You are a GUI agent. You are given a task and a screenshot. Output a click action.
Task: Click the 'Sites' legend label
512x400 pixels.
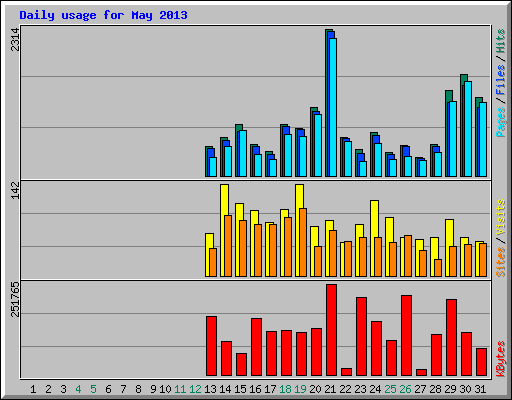point(501,262)
